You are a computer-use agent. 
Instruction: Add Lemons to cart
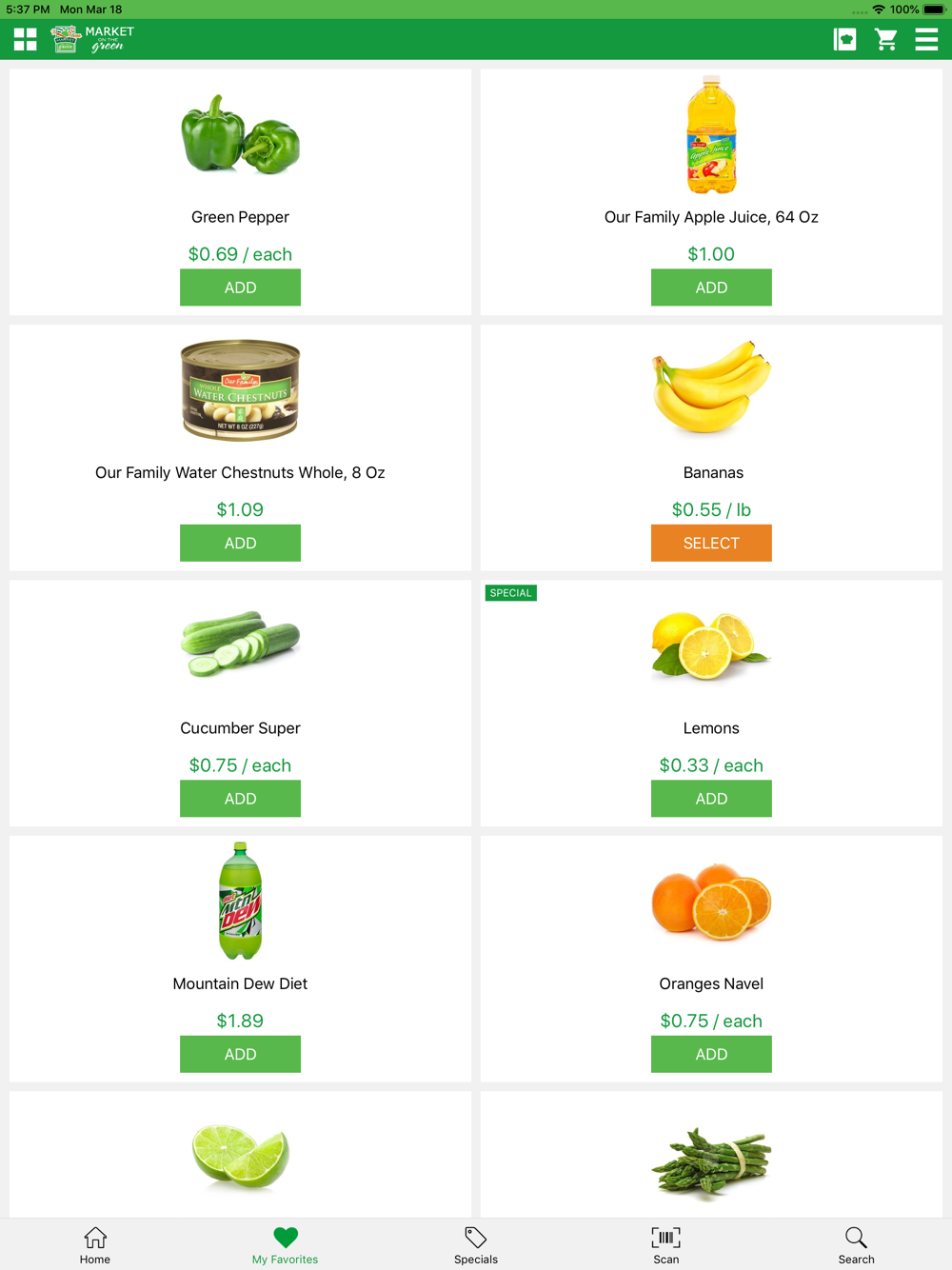[711, 799]
